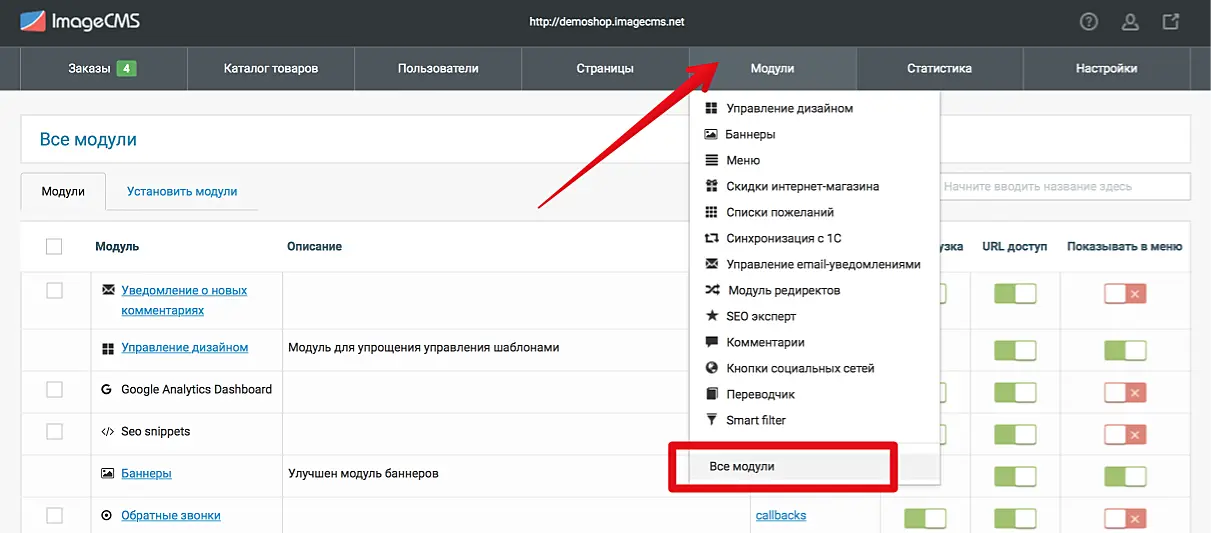The image size is (1211, 533).
Task: Click the SEO эксперт star icon
Action: click(712, 316)
